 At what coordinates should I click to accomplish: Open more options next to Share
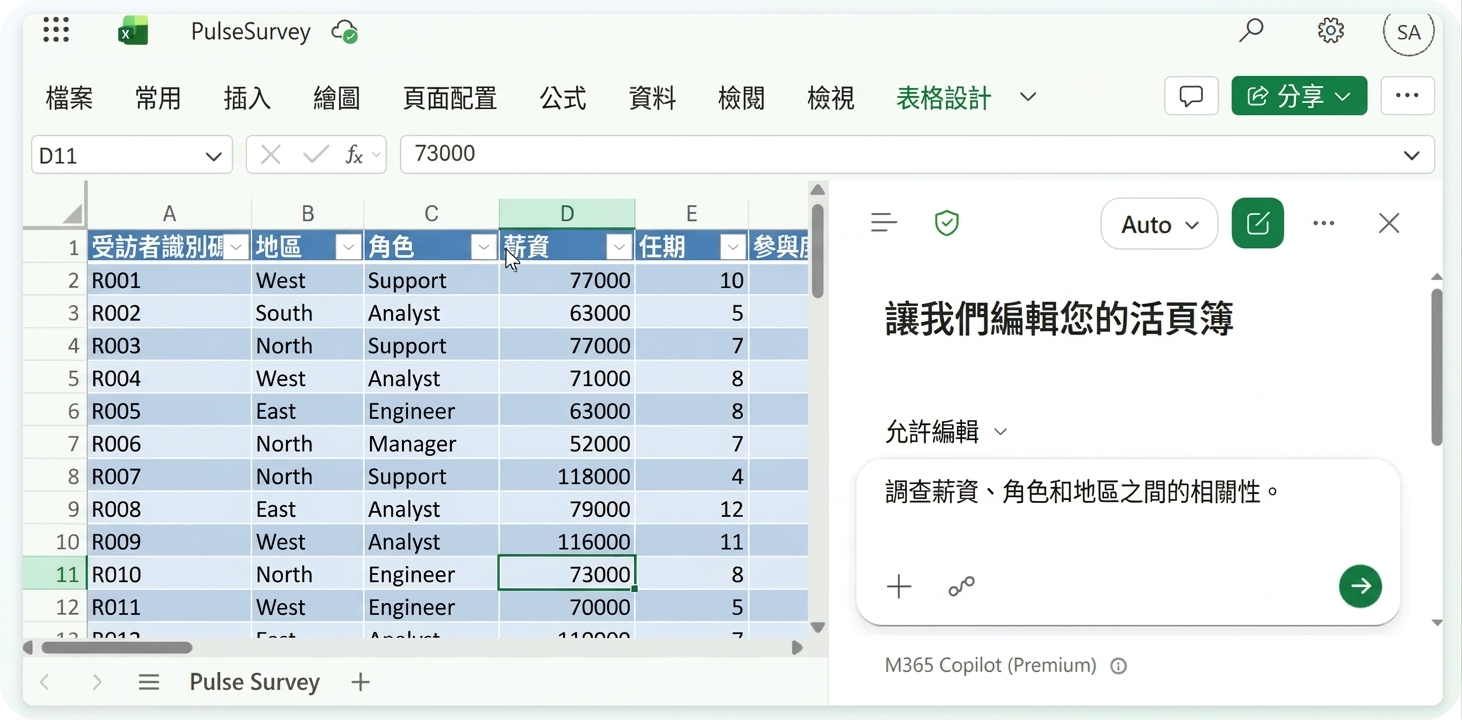coord(1407,96)
